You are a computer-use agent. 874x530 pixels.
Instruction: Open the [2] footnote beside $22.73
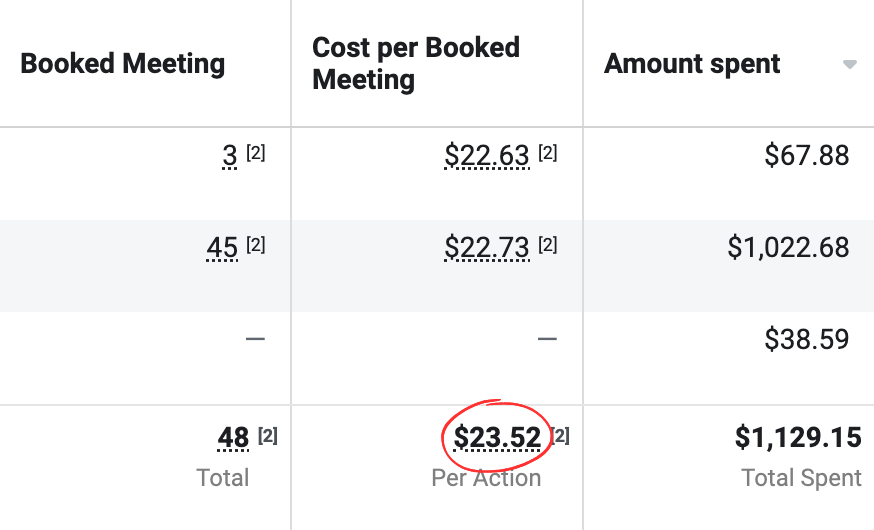tap(548, 245)
